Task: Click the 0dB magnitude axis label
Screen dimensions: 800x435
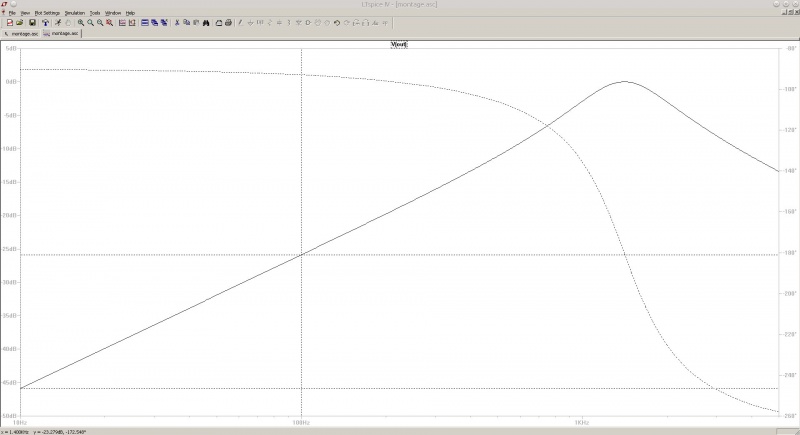Action: pos(11,82)
